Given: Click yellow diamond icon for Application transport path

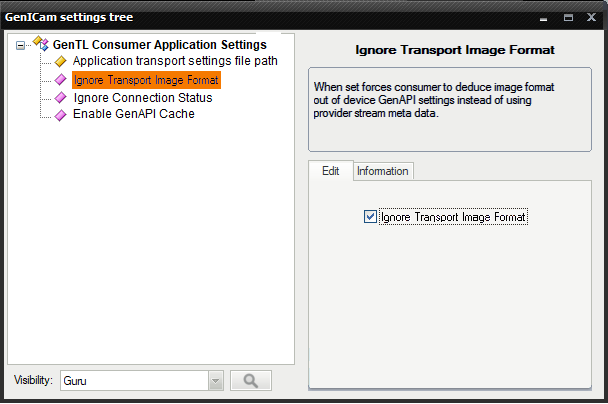Looking at the screenshot, I should click(x=60, y=62).
